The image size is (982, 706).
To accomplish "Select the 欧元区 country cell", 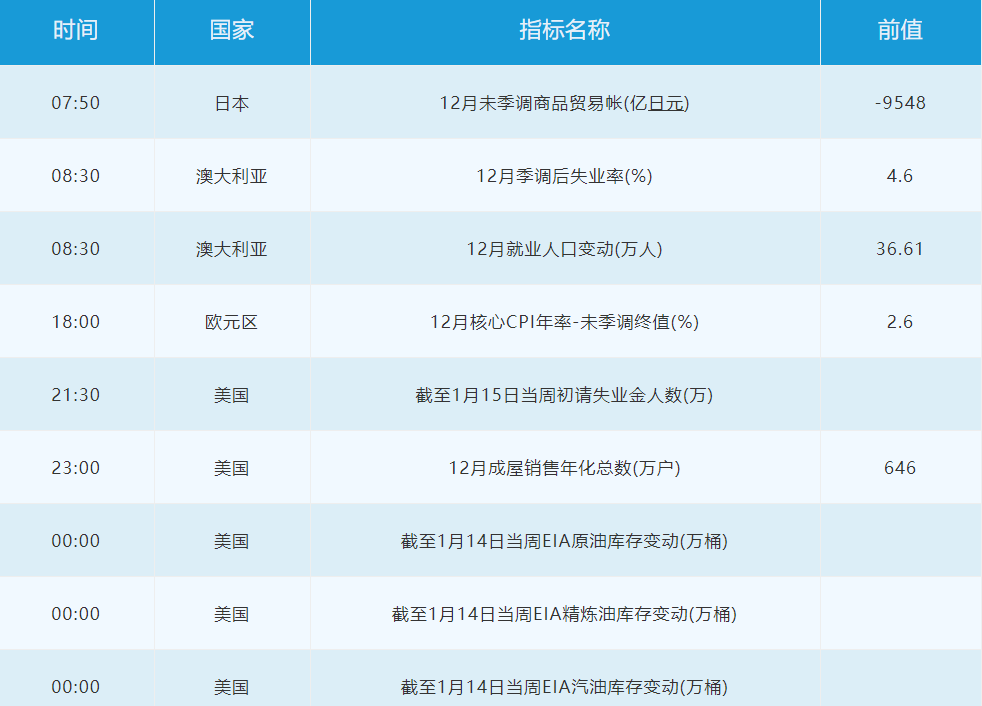I will [232, 322].
